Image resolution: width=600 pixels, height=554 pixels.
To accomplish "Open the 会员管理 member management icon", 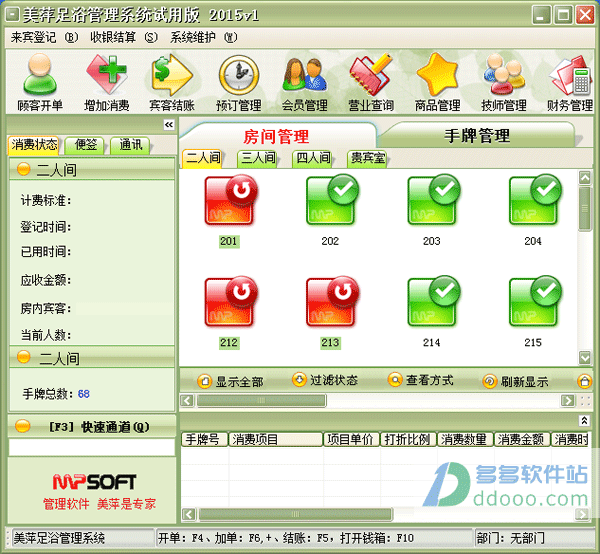I will pos(305,82).
